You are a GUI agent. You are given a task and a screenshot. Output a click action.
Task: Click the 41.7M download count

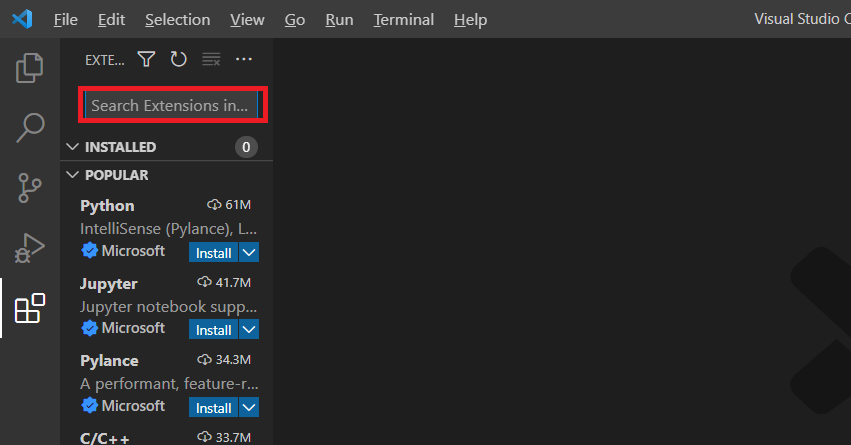(x=233, y=282)
